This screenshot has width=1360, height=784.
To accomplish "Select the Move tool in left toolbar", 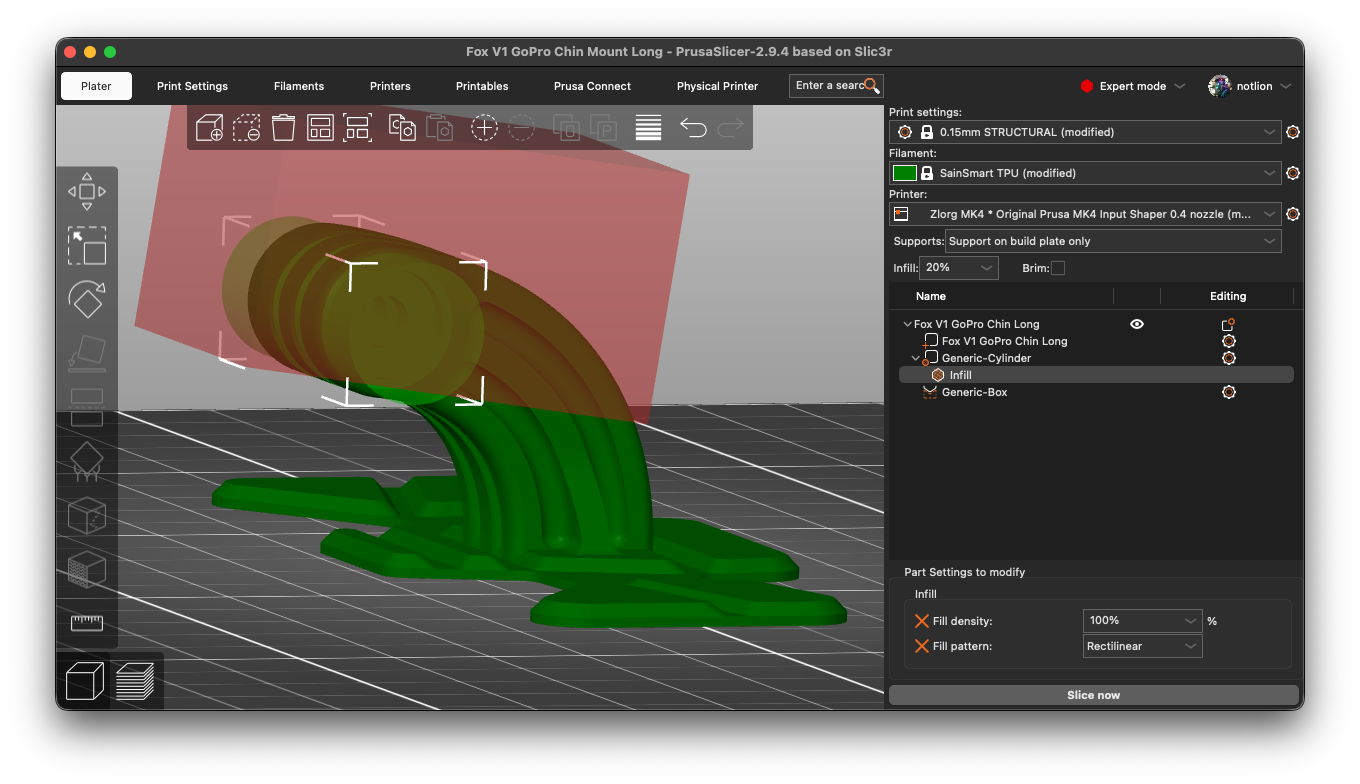I will (87, 191).
